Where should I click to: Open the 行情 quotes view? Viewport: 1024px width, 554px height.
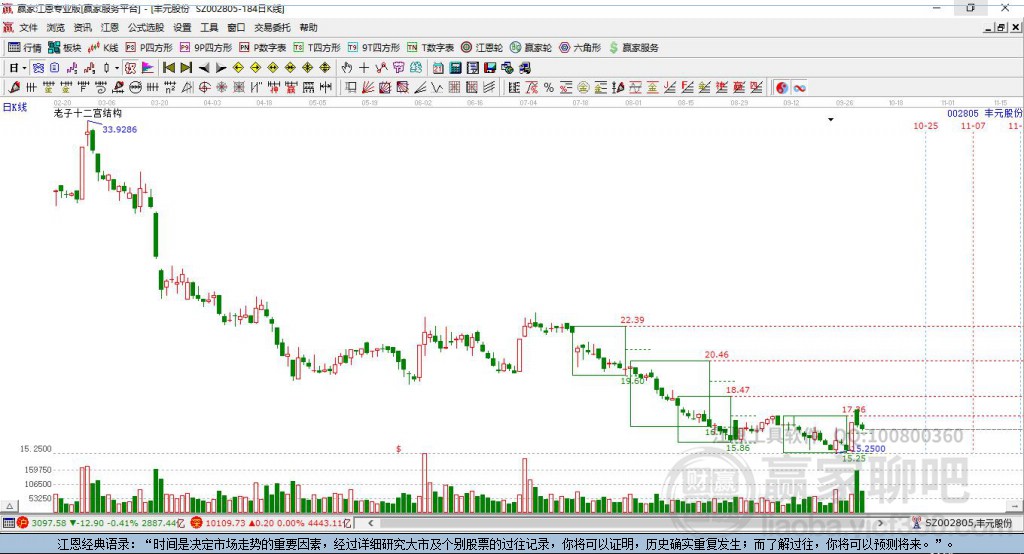click(x=25, y=48)
